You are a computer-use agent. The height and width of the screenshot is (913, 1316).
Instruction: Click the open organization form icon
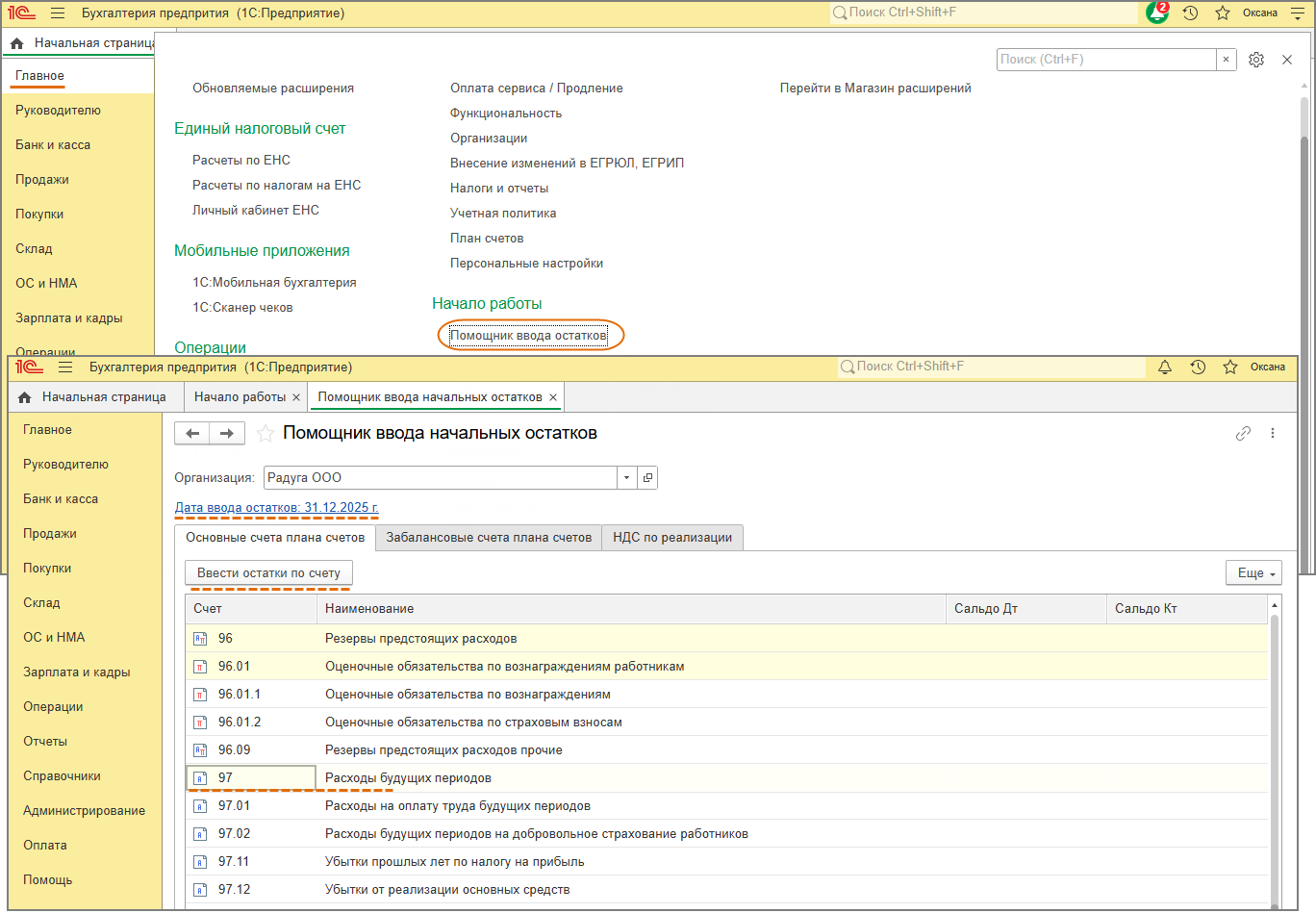[x=648, y=478]
